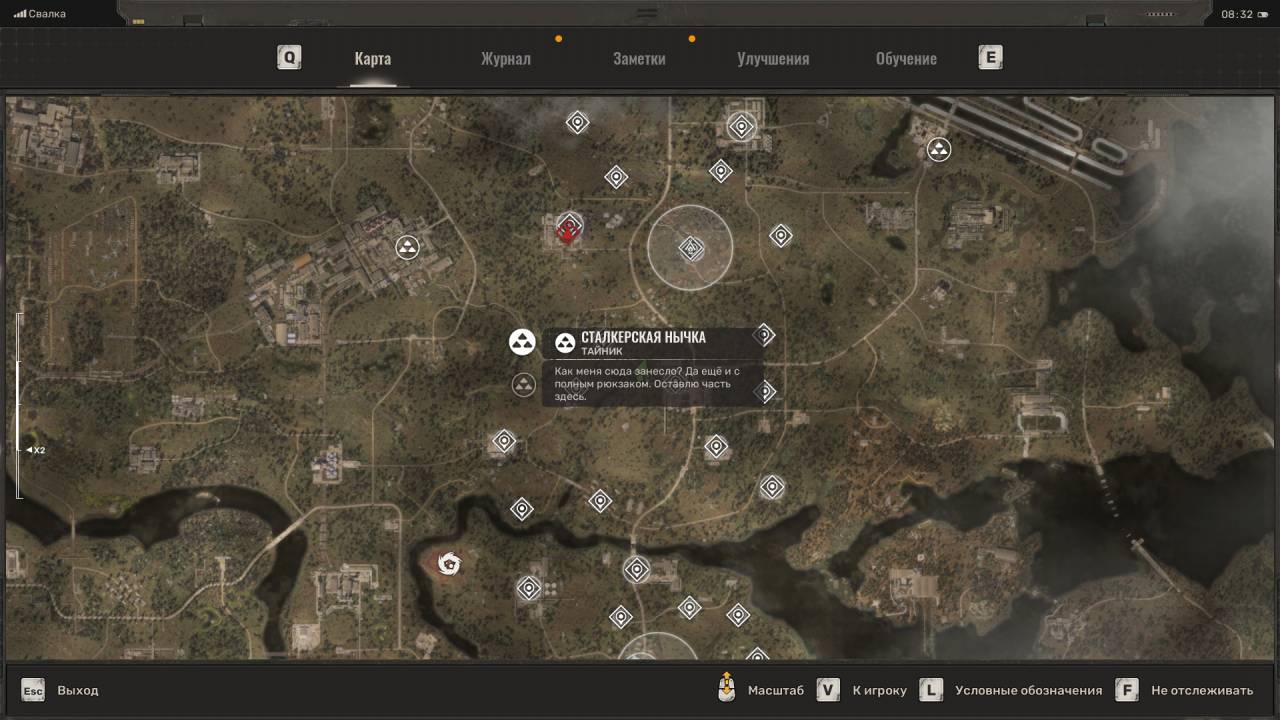Screen dimensions: 1280x720
Task: Go to the Обучение tab
Action: (x=906, y=59)
